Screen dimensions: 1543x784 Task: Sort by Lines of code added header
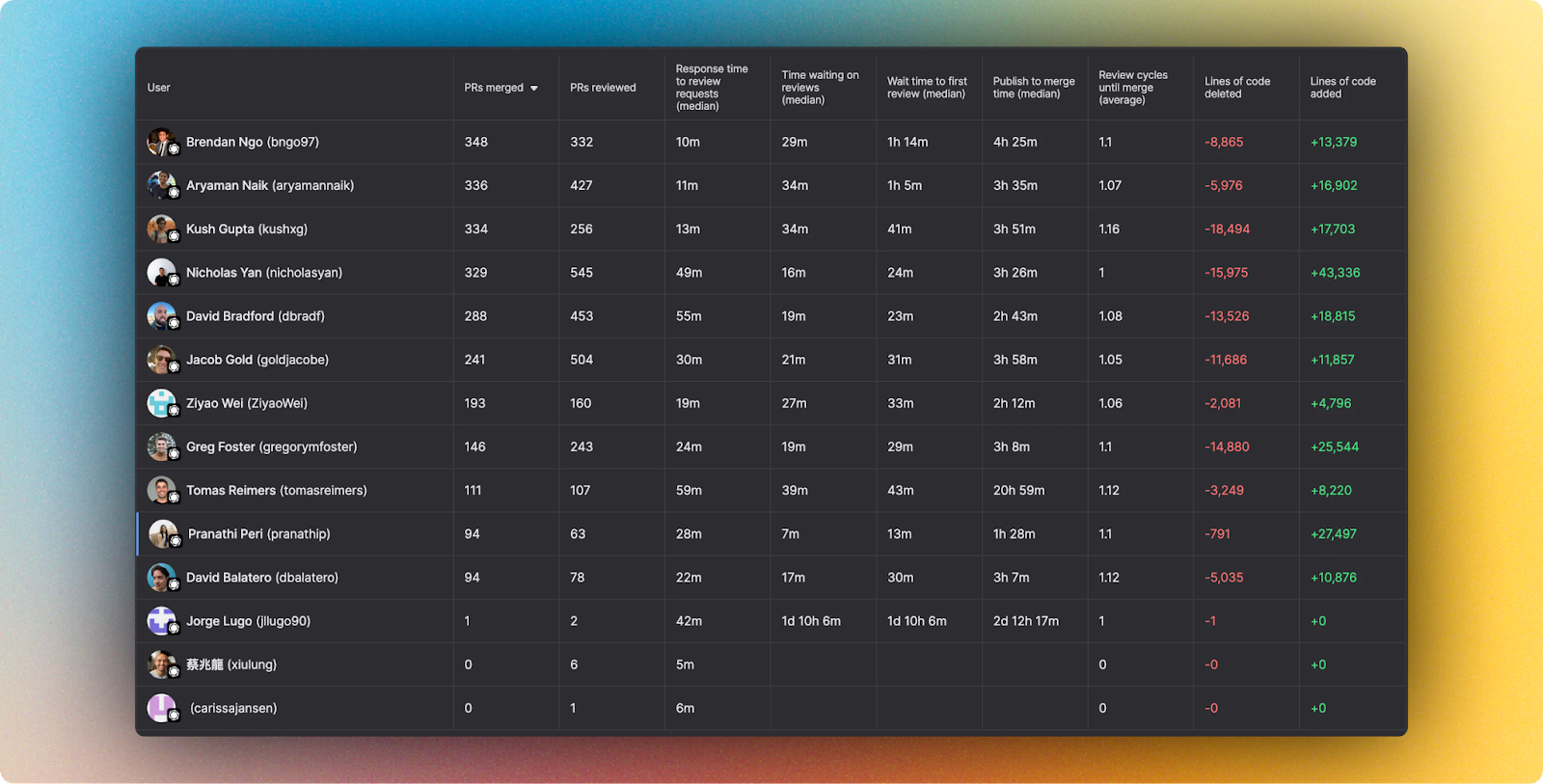1342,88
